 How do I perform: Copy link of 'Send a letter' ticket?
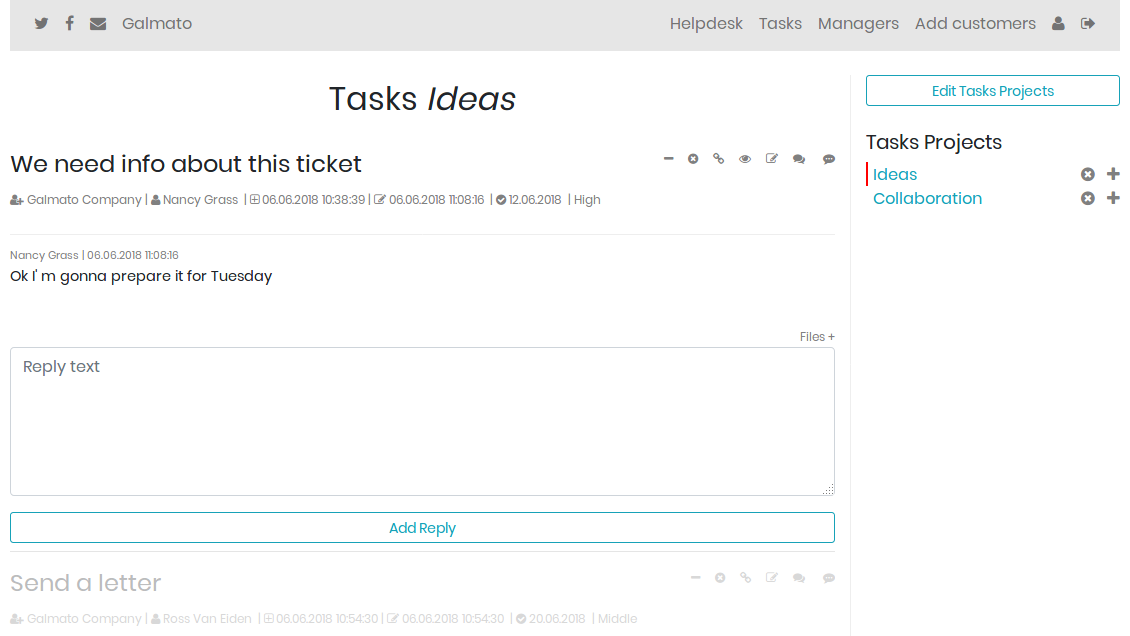tap(745, 578)
